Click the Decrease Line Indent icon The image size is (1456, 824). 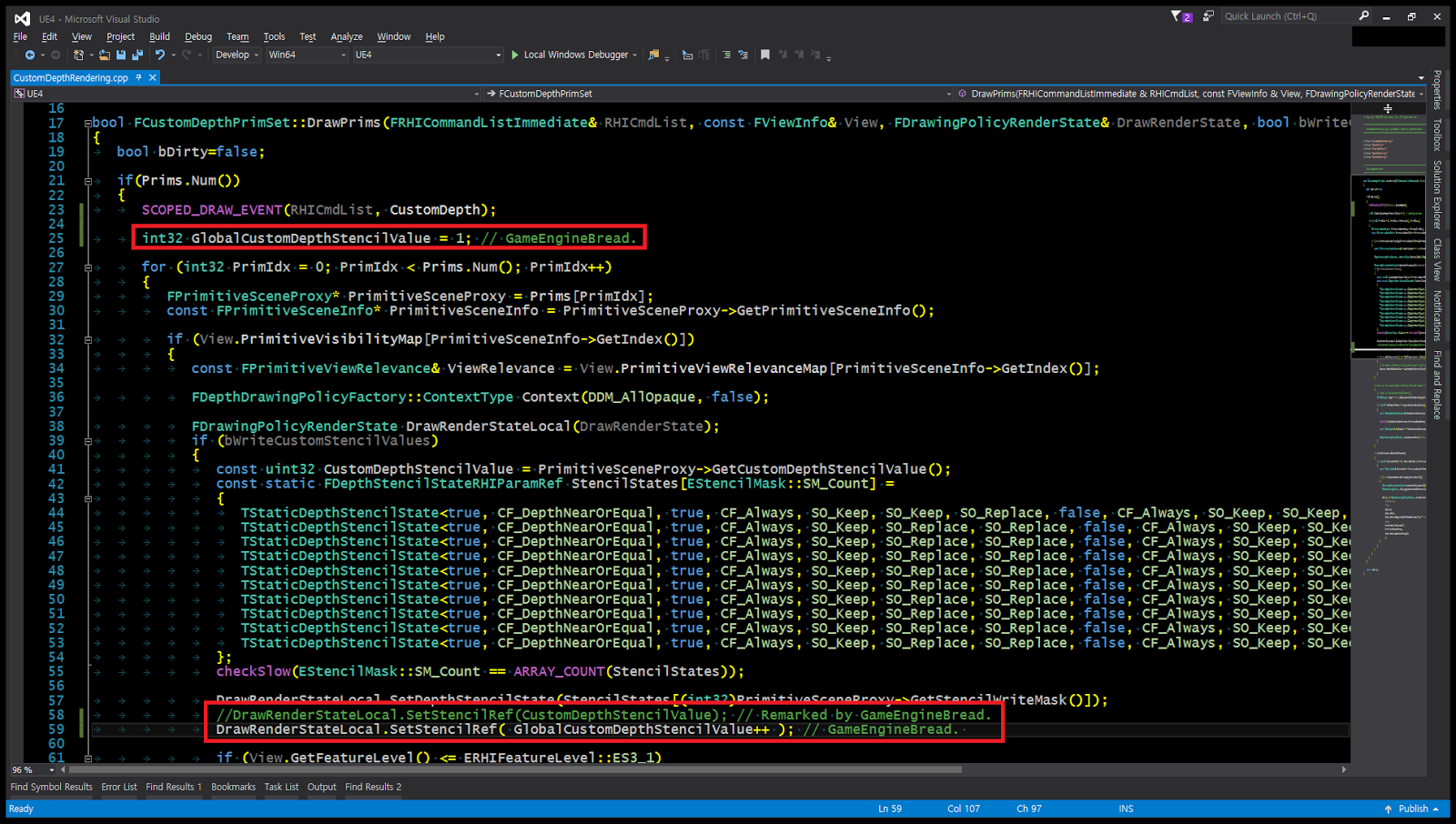click(x=726, y=55)
